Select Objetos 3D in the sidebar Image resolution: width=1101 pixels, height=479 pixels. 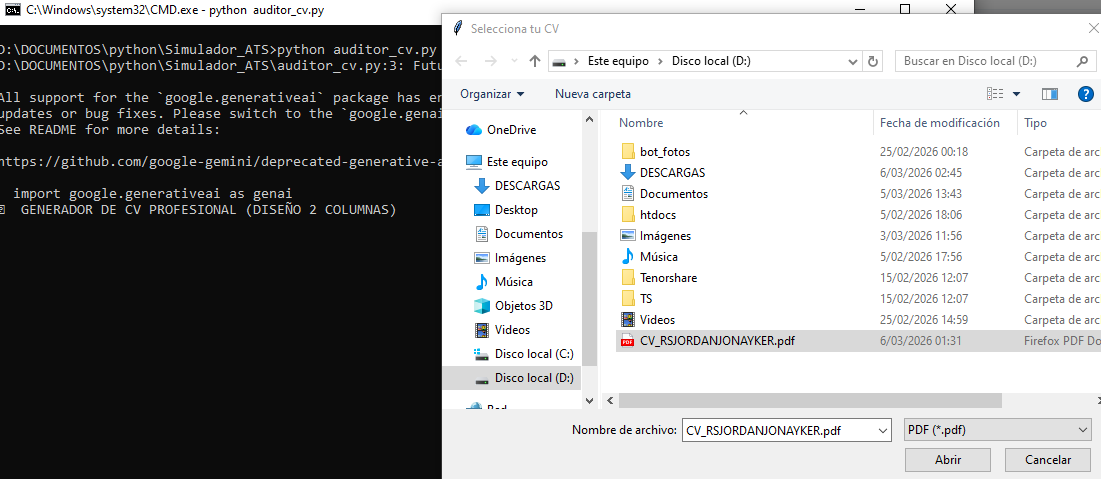pyautogui.click(x=523, y=306)
